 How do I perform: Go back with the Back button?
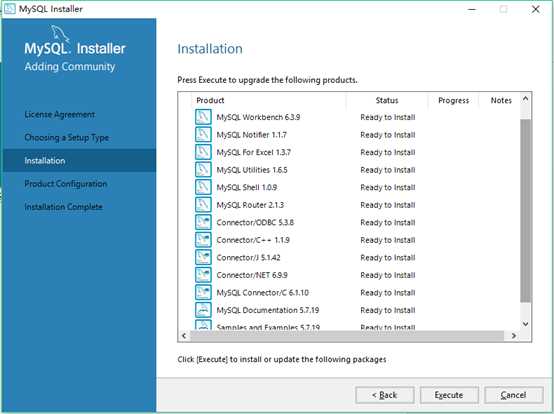pos(385,395)
